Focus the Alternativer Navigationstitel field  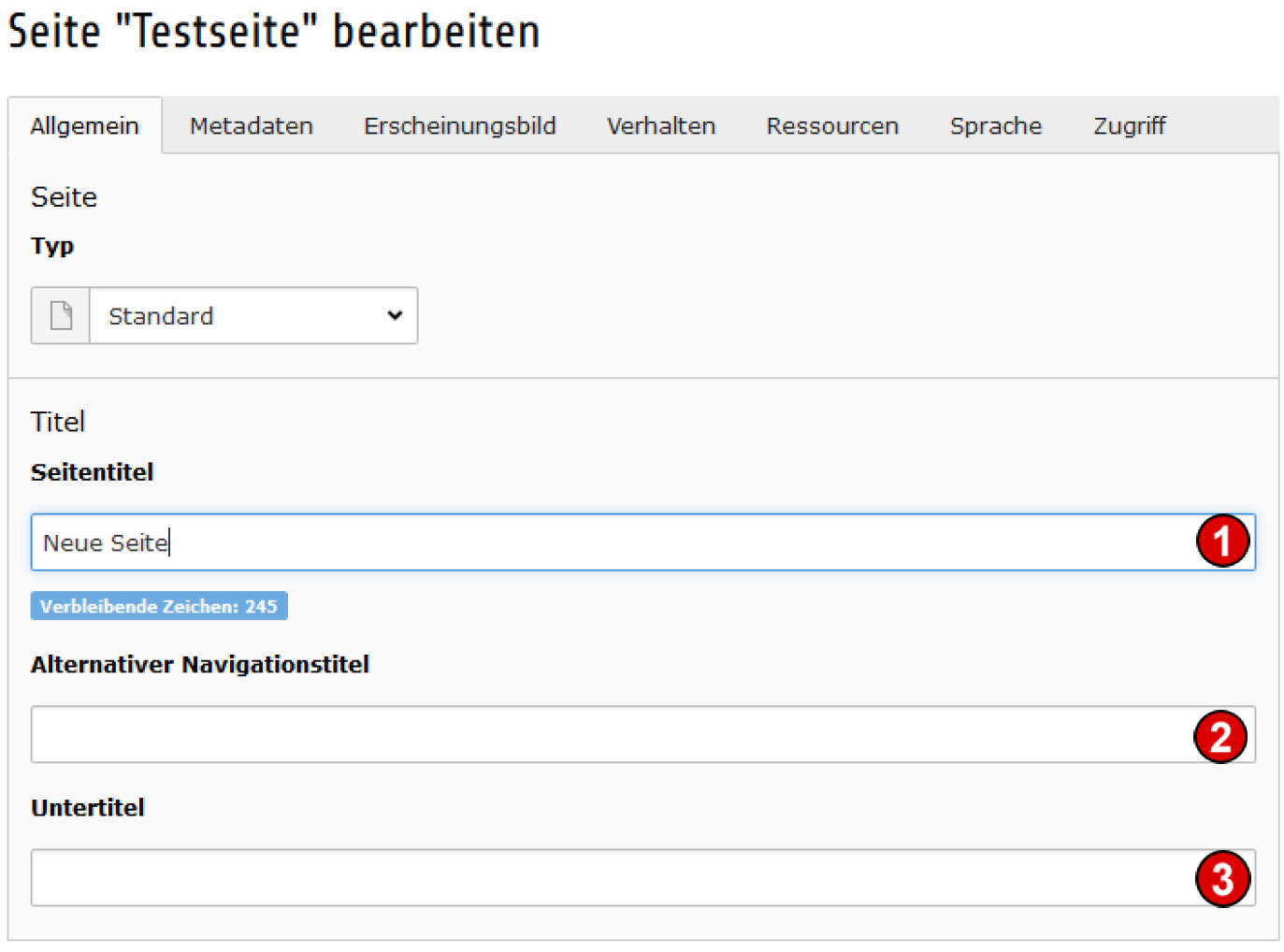[x=642, y=735]
